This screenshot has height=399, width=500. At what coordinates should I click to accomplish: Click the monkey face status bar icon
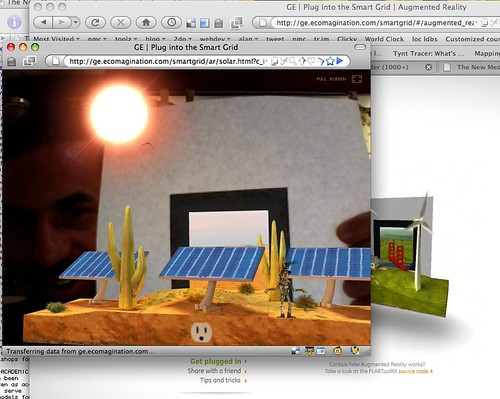[x=337, y=351]
